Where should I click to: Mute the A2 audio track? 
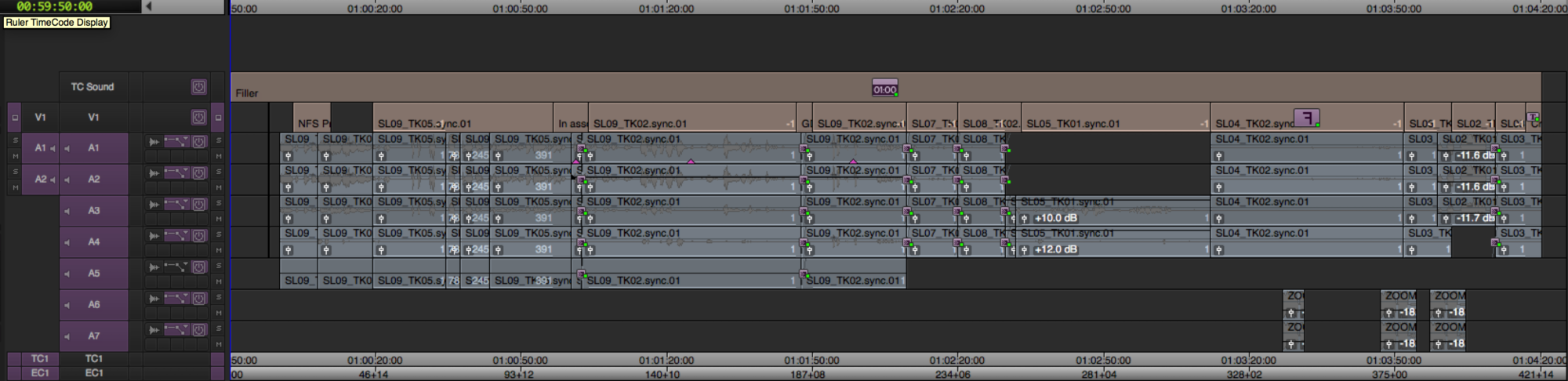(x=14, y=187)
